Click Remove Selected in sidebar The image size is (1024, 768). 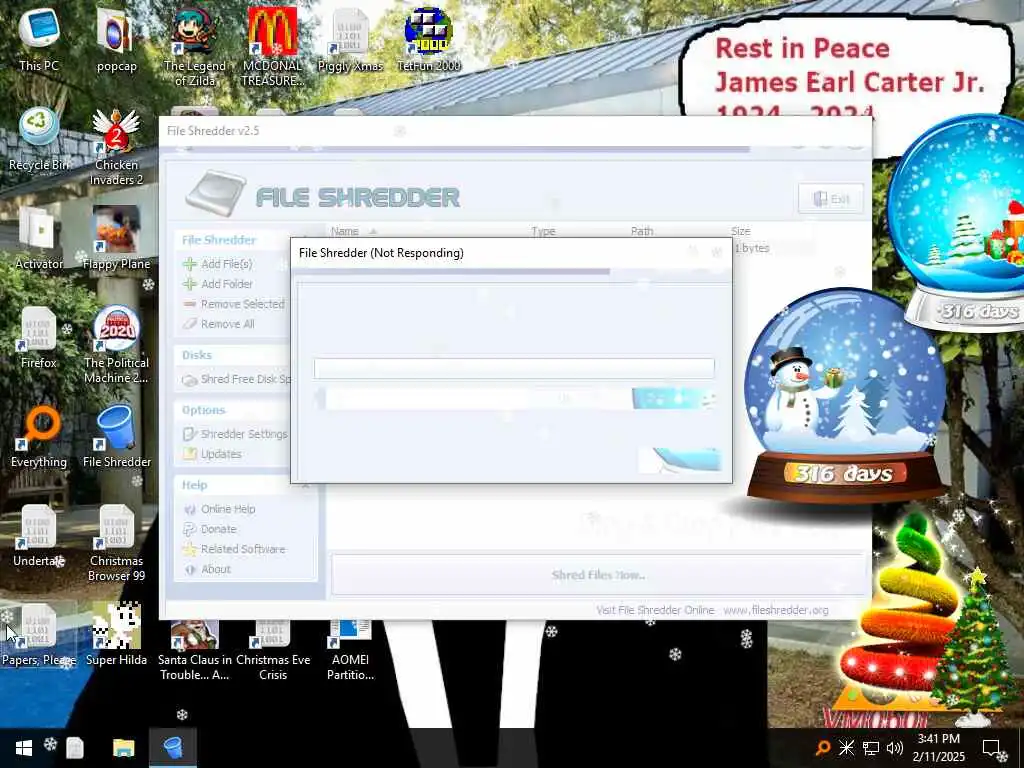tap(234, 304)
